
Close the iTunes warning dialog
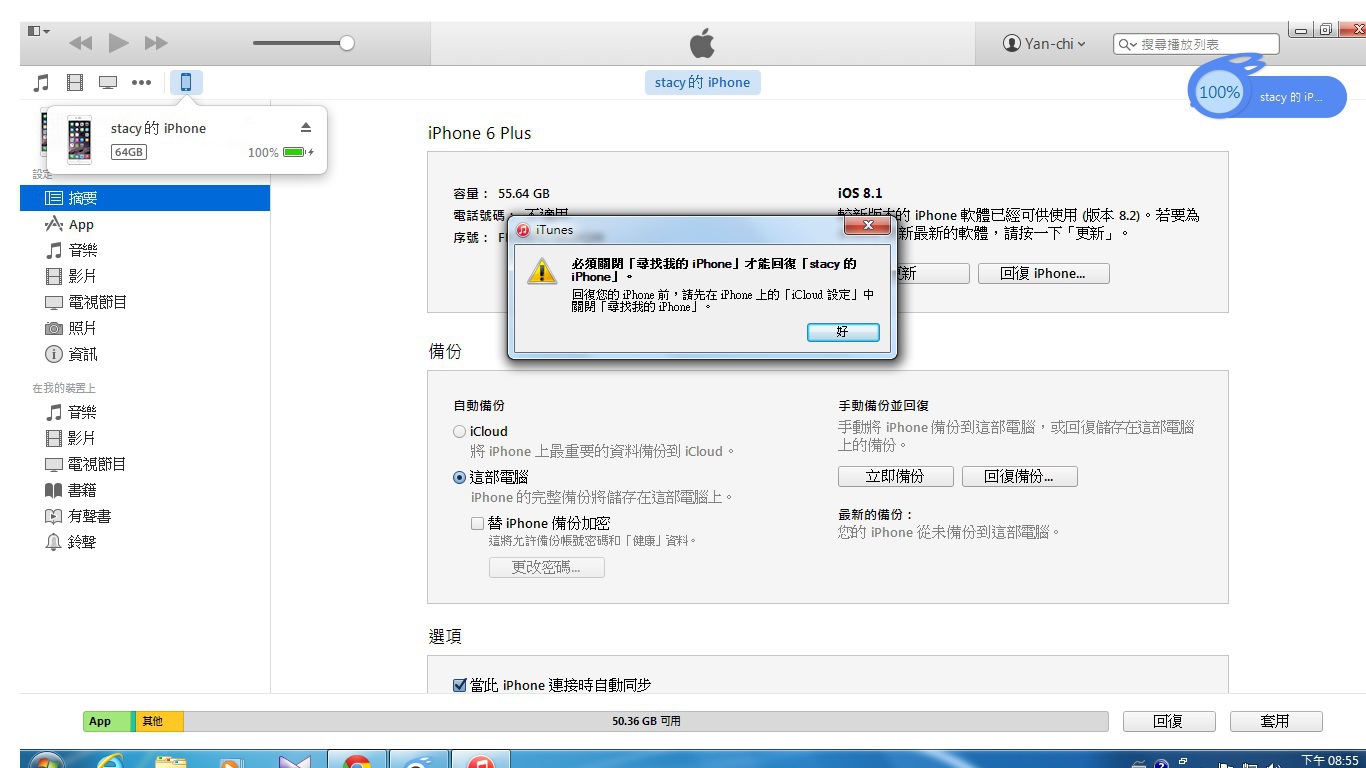867,227
